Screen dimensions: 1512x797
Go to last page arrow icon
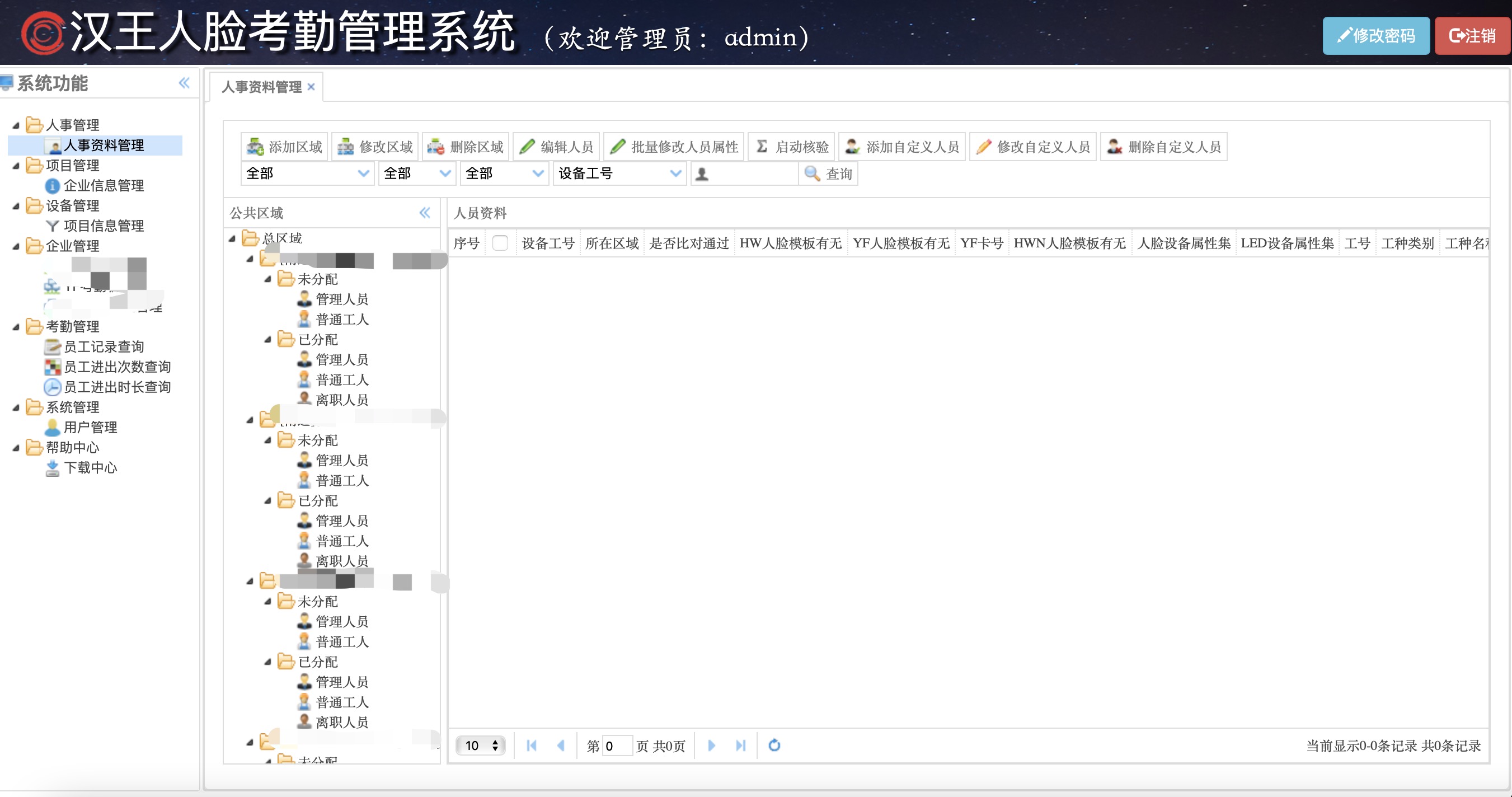740,746
